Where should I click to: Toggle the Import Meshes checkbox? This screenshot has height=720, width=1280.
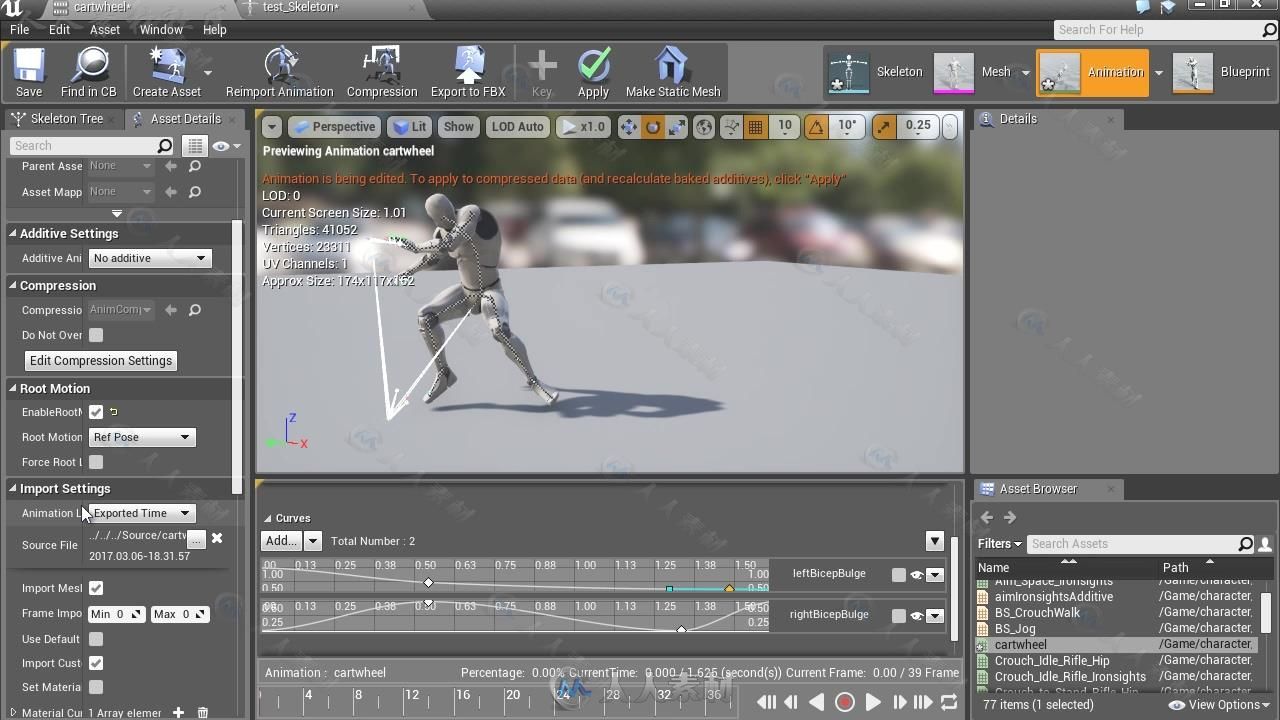point(96,588)
